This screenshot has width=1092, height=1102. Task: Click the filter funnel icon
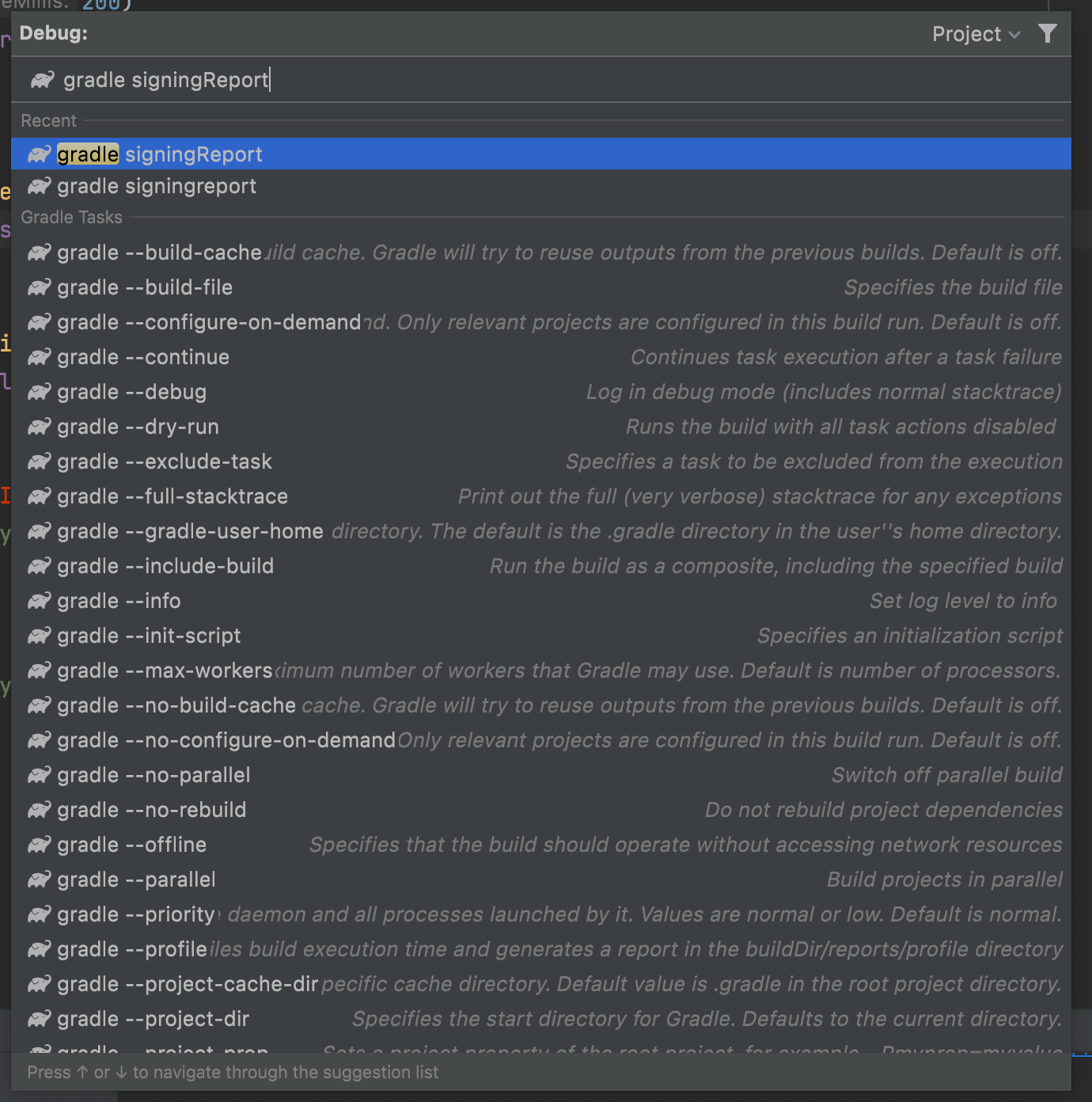tap(1047, 34)
